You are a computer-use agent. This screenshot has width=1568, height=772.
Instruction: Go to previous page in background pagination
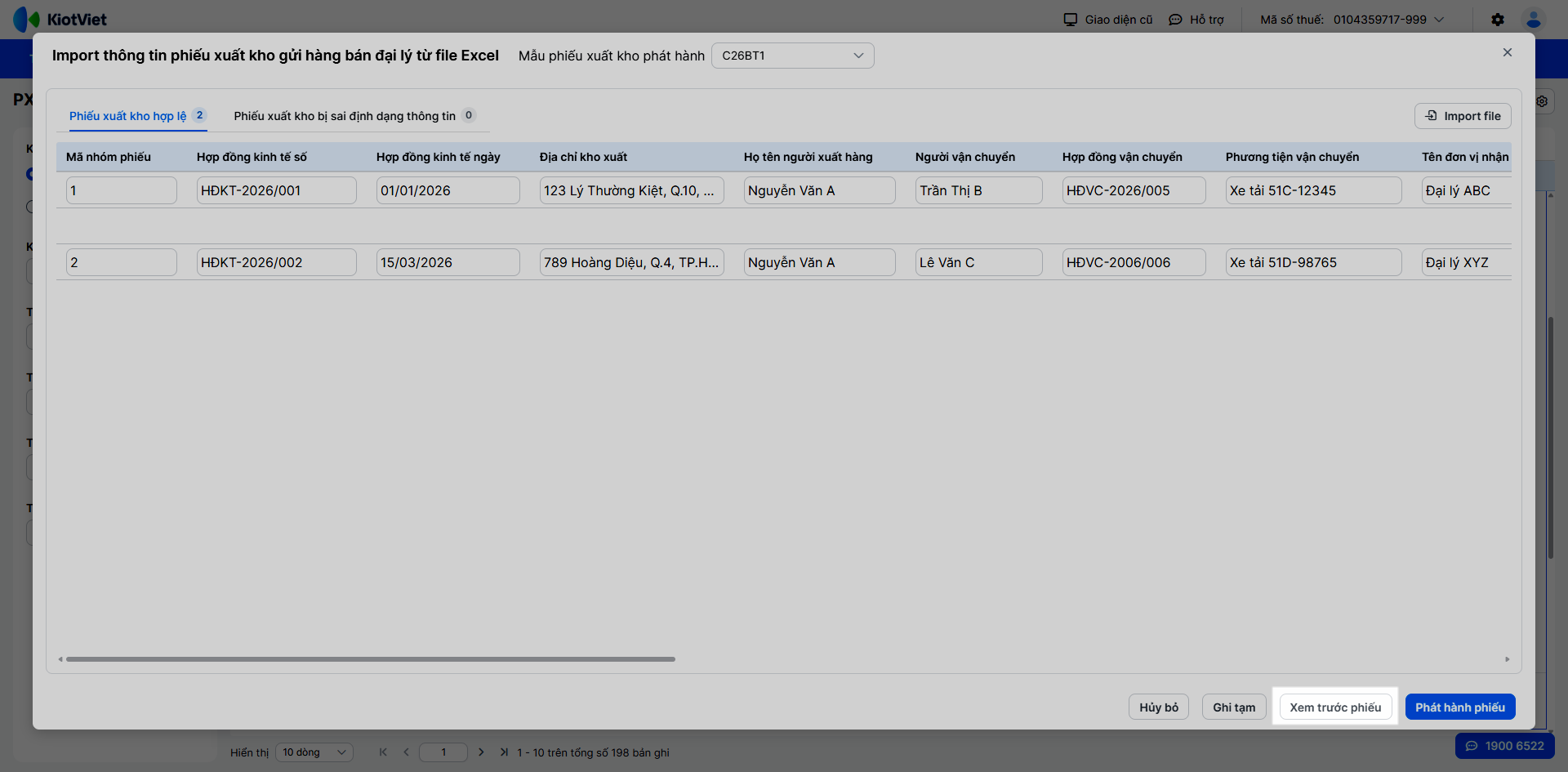click(x=406, y=752)
